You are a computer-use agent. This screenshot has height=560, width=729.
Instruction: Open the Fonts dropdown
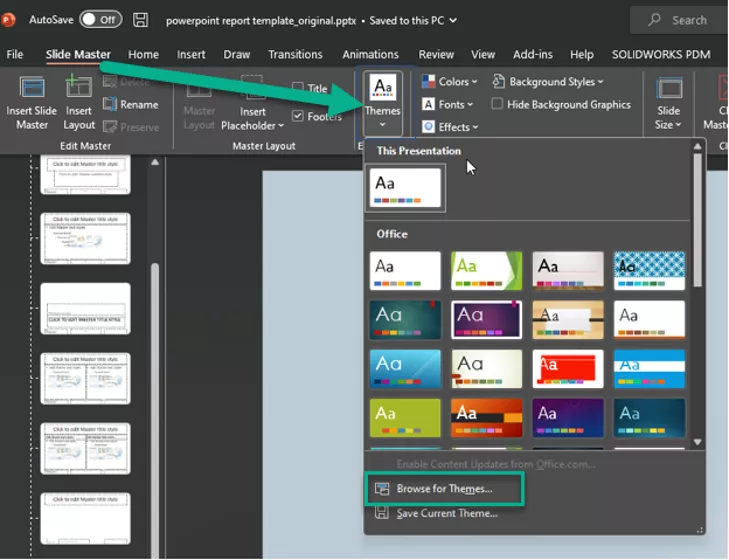pyautogui.click(x=448, y=104)
